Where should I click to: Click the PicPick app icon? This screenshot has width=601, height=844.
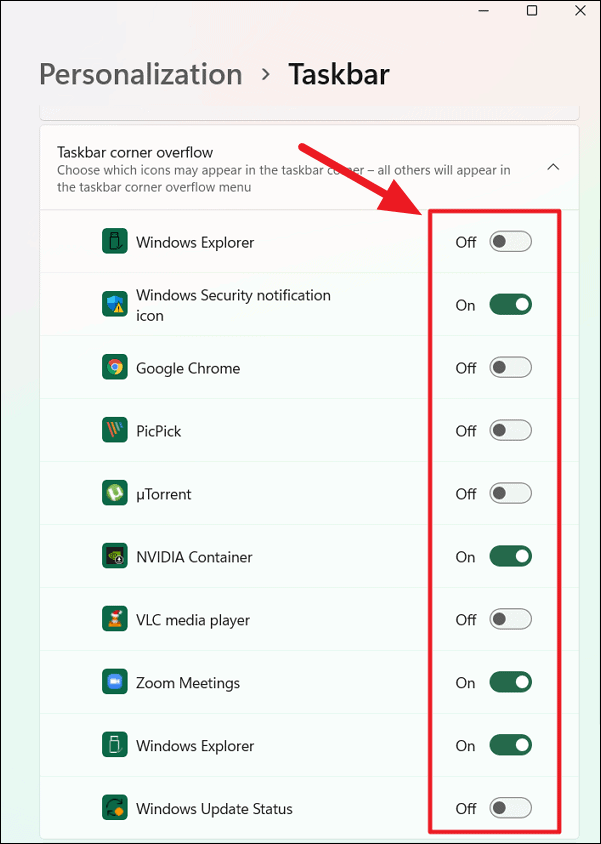[x=115, y=430]
